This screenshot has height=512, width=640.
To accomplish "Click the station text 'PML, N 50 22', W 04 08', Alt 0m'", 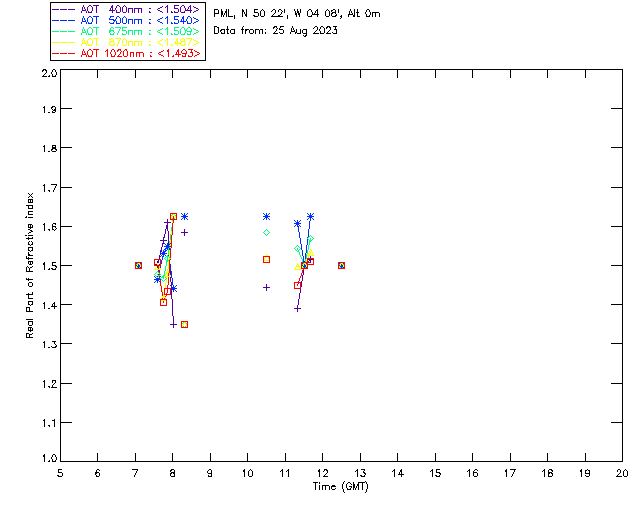I will click(297, 14).
